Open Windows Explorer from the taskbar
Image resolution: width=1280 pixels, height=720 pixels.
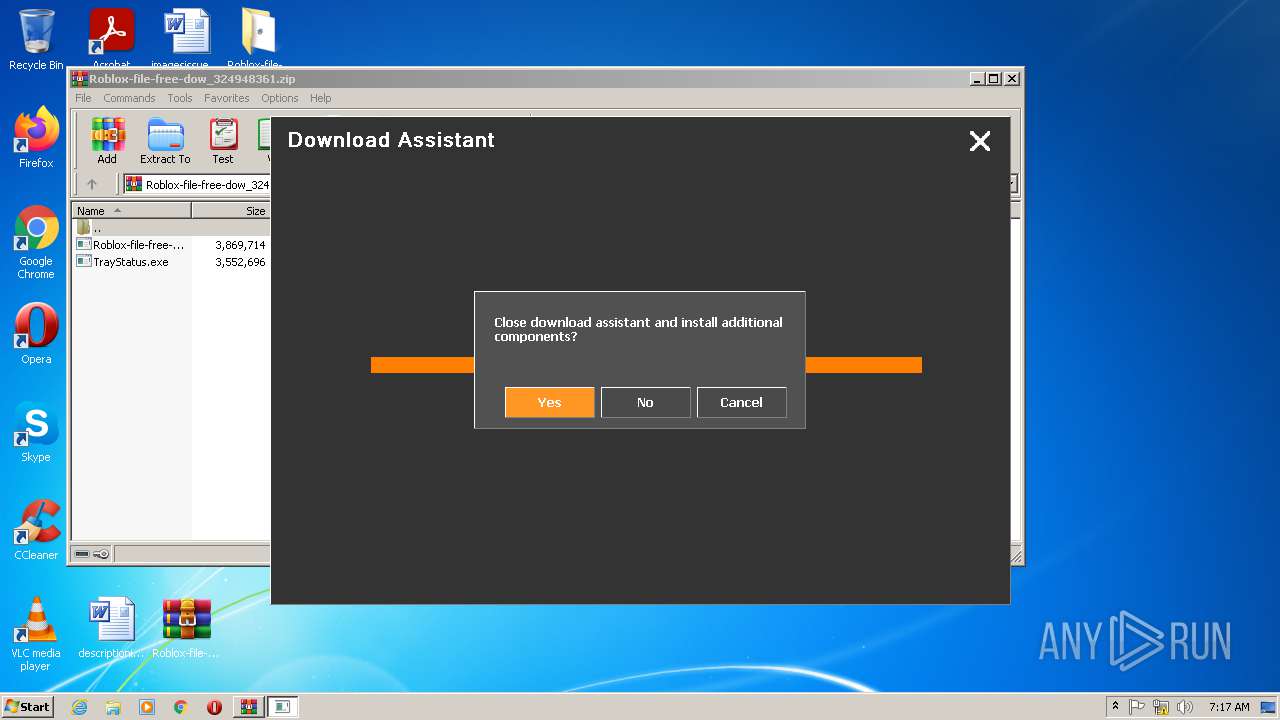coord(113,707)
